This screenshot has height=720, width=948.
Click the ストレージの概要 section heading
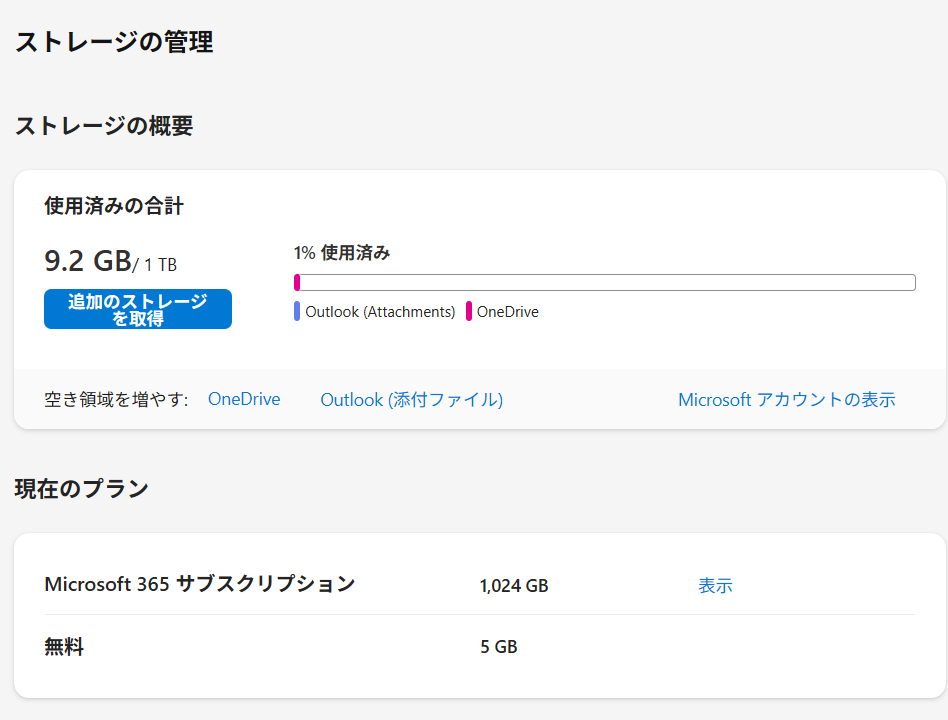[x=104, y=126]
